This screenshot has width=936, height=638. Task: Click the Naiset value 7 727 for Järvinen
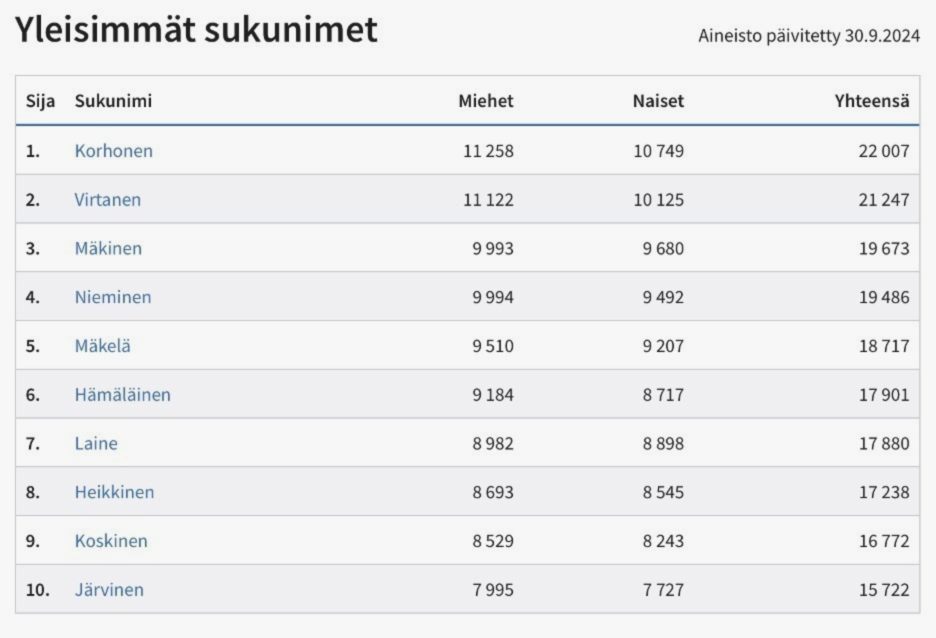pos(663,590)
